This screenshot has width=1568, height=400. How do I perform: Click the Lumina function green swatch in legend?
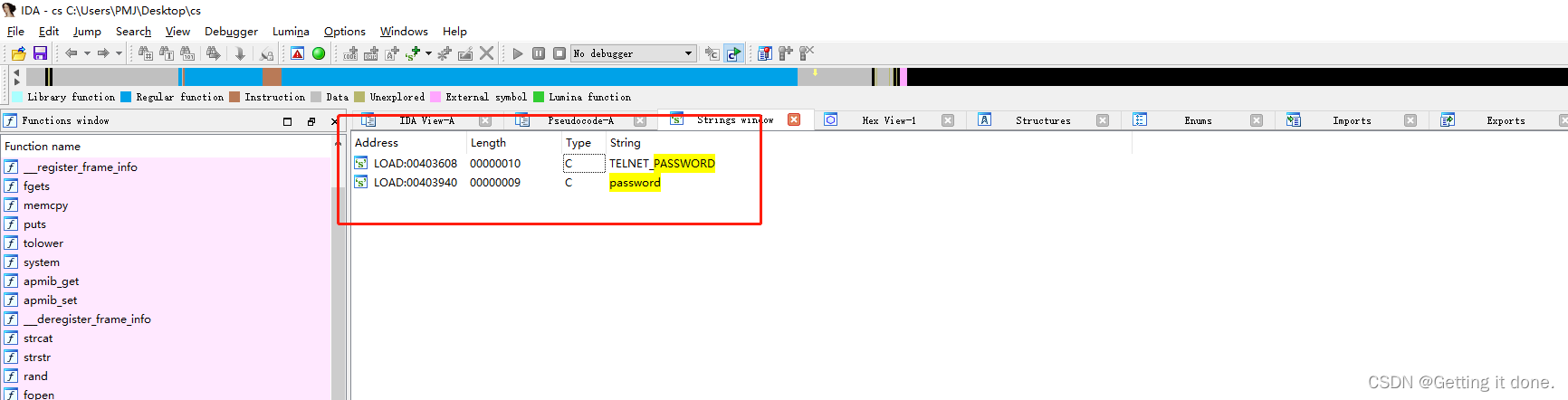[x=539, y=97]
